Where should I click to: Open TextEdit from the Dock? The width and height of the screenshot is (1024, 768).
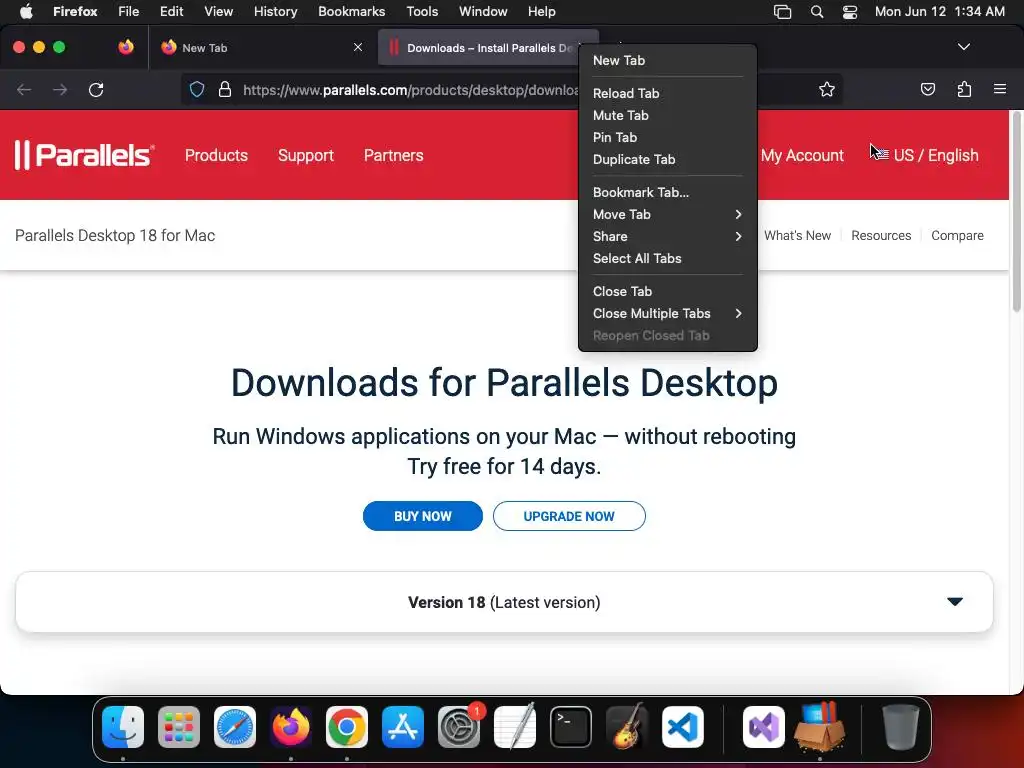tap(515, 727)
